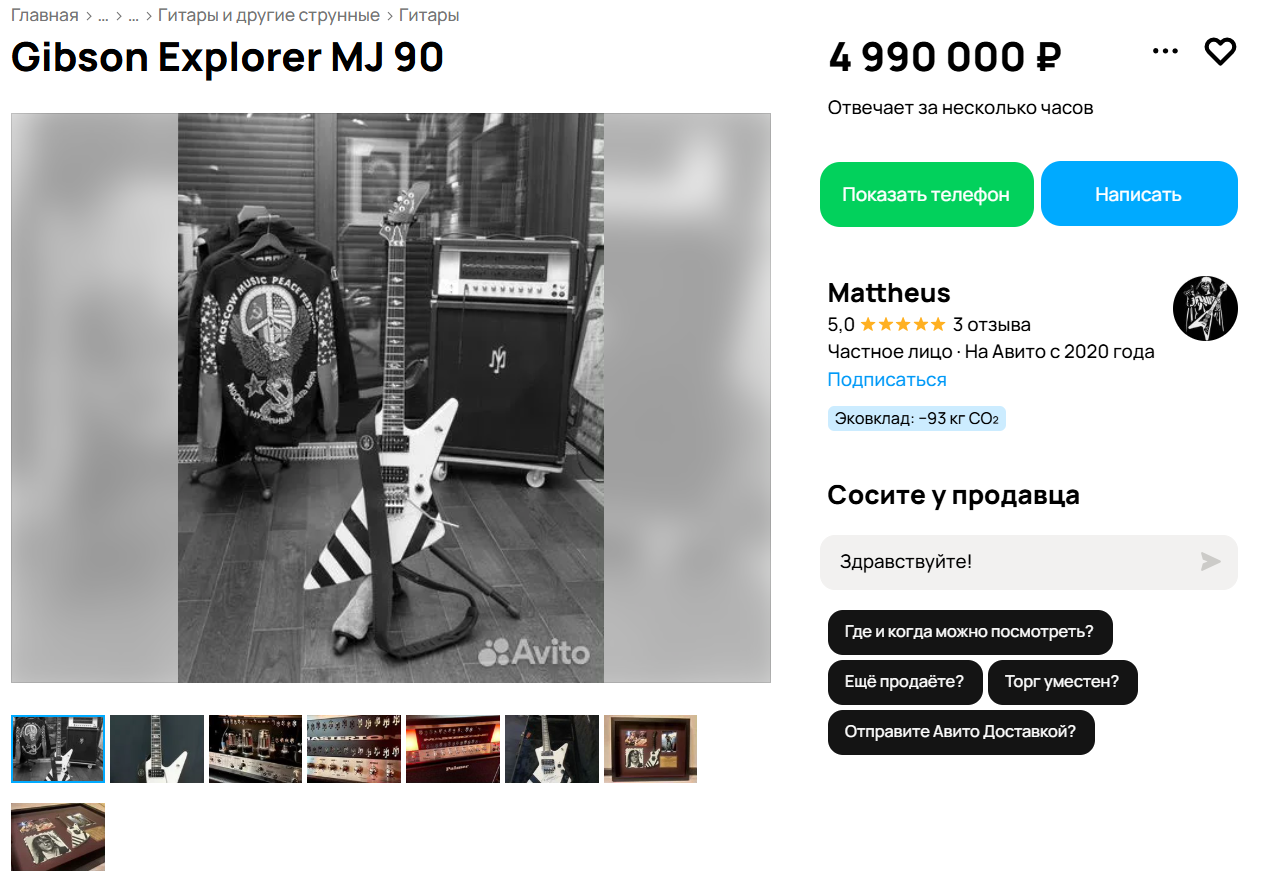Open seller Mattheus avatar picture
Image resolution: width=1268 pixels, height=885 pixels.
point(1205,308)
